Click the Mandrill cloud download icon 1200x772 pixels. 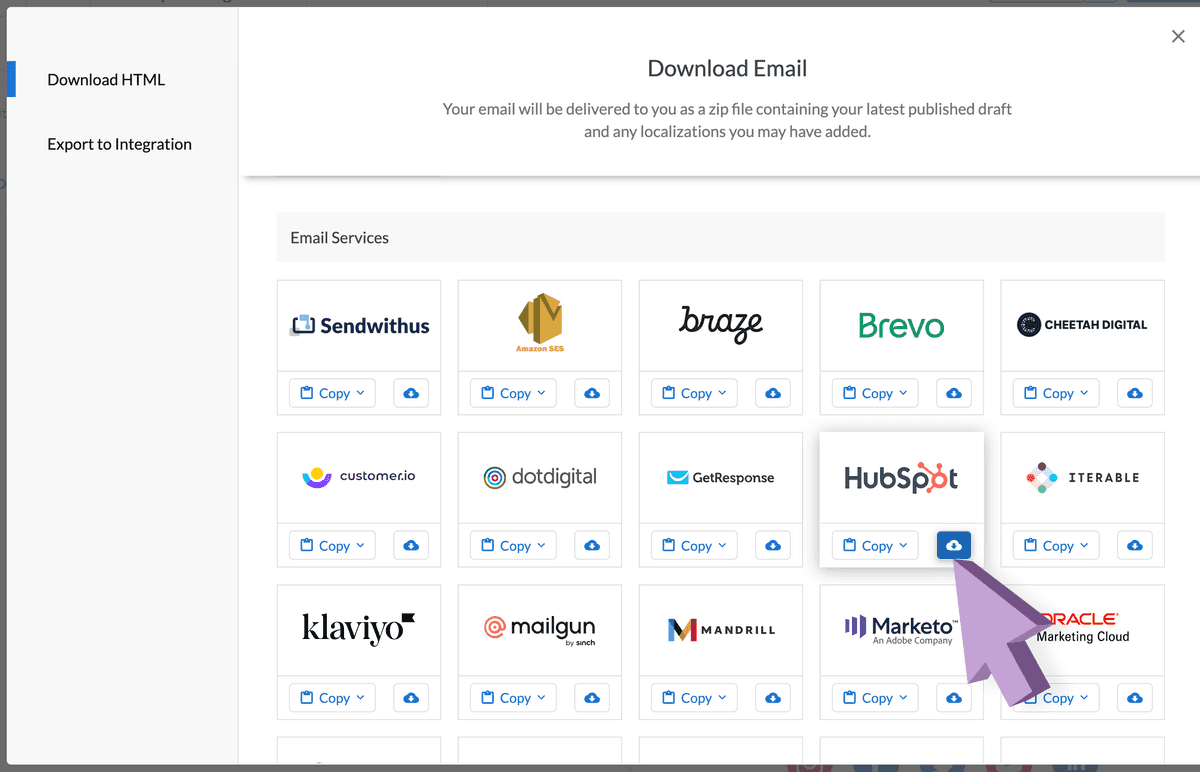pos(773,697)
